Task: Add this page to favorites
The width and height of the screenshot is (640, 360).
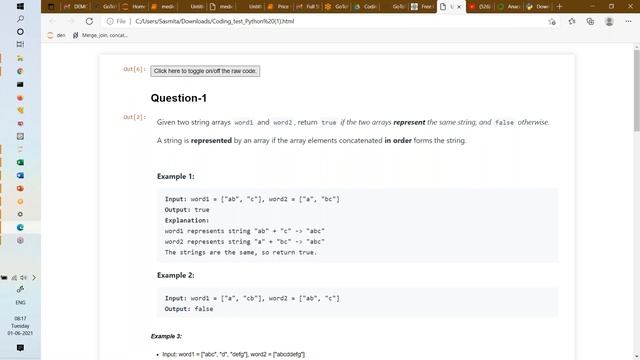Action: 552,22
